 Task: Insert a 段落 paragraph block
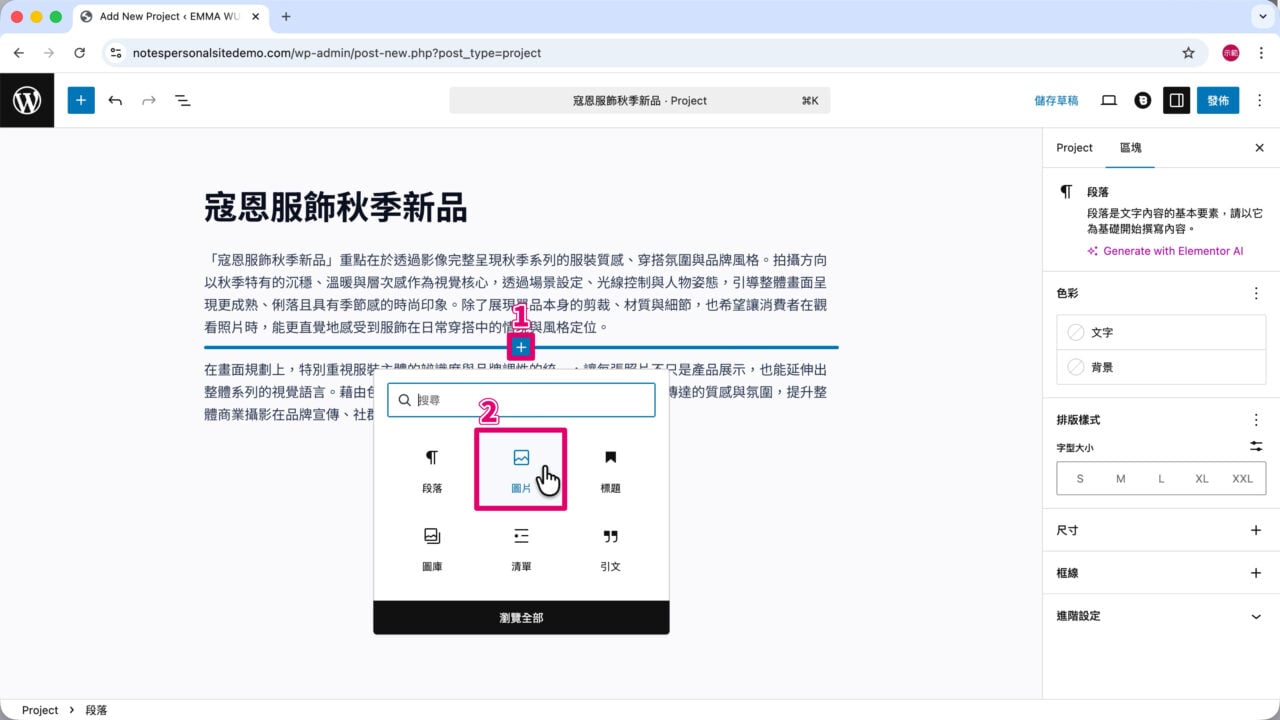click(432, 471)
